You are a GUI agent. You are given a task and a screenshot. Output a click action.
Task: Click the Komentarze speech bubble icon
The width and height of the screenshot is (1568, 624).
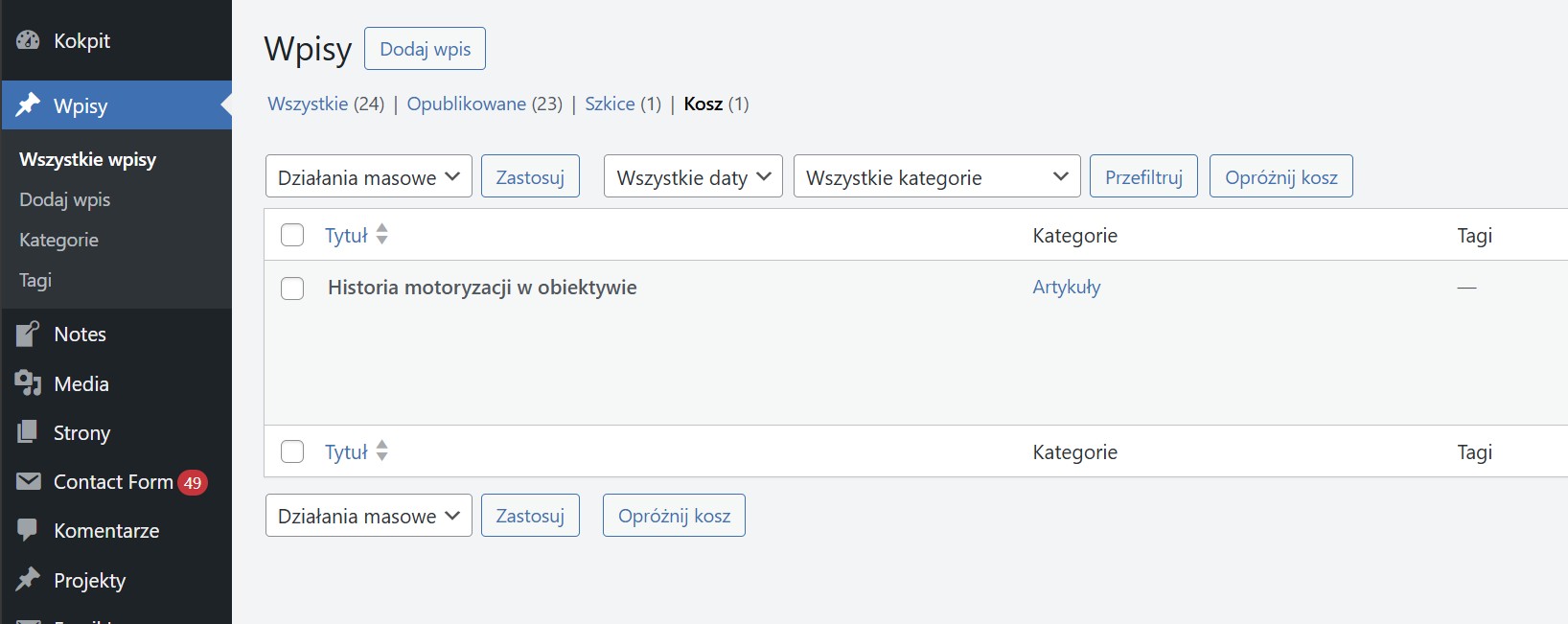coord(28,530)
